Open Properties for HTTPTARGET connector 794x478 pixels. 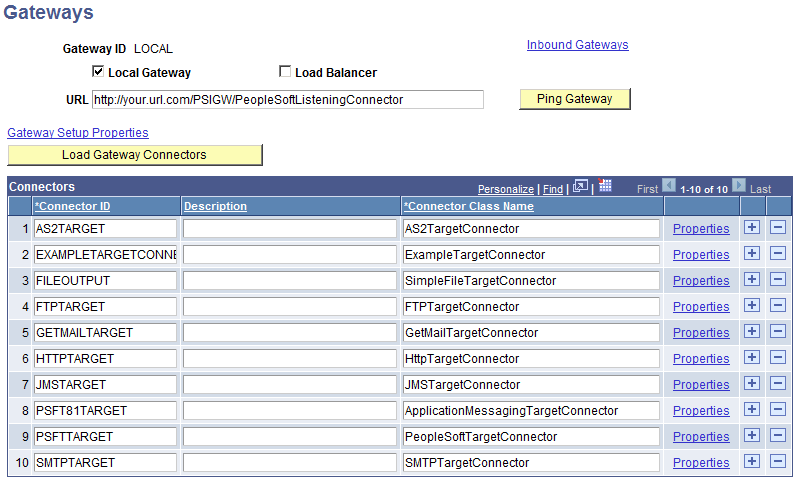(701, 358)
